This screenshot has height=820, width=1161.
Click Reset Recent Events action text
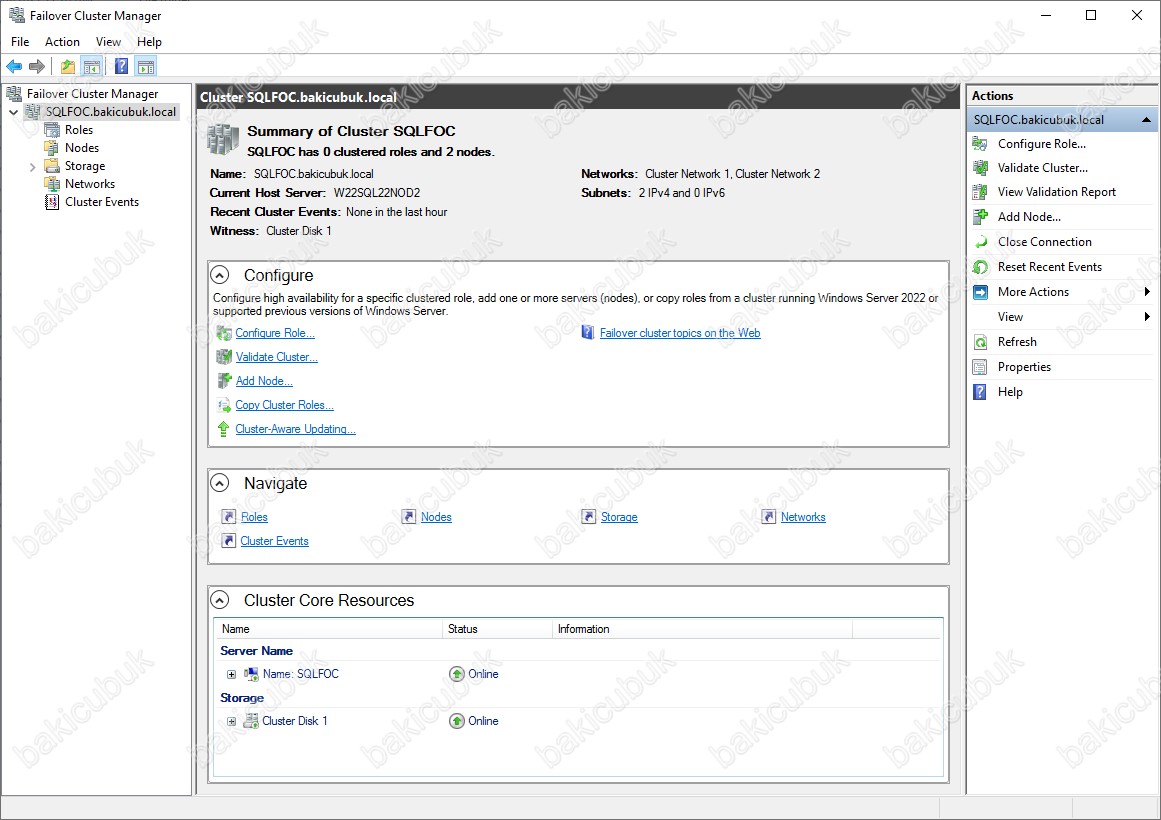pos(1050,267)
